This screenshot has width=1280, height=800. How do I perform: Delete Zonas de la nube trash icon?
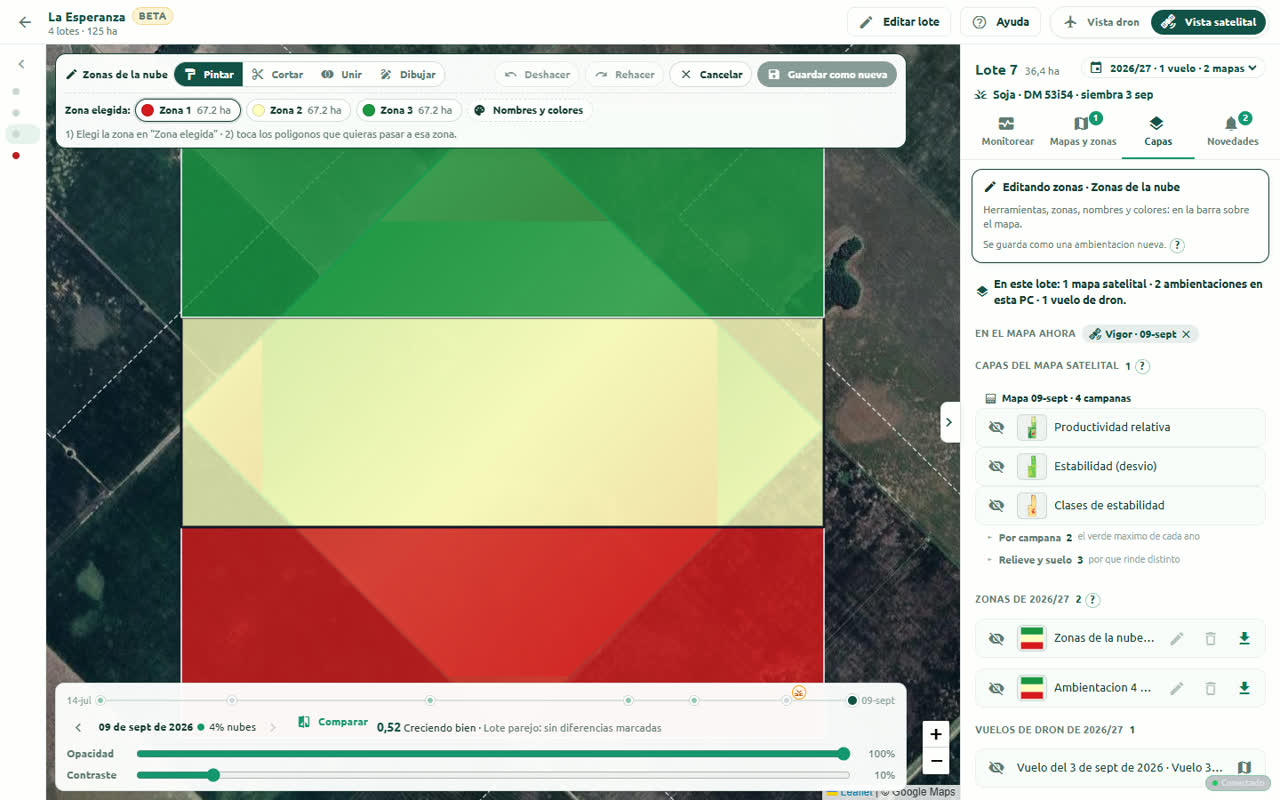[x=1210, y=638]
